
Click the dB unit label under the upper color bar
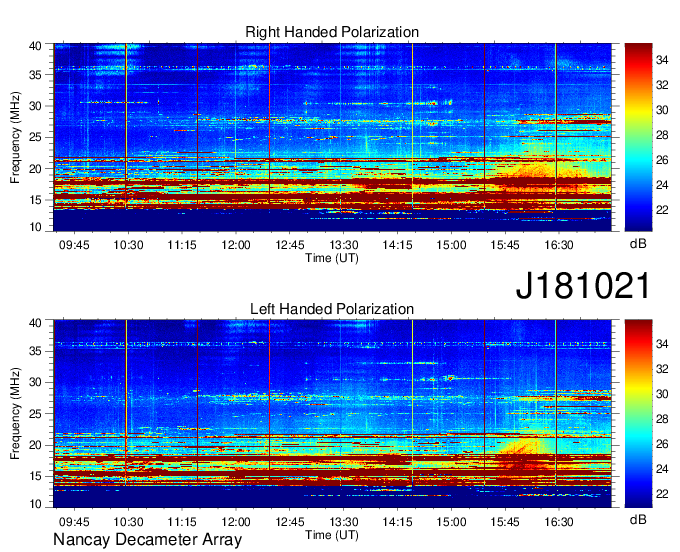(x=638, y=243)
